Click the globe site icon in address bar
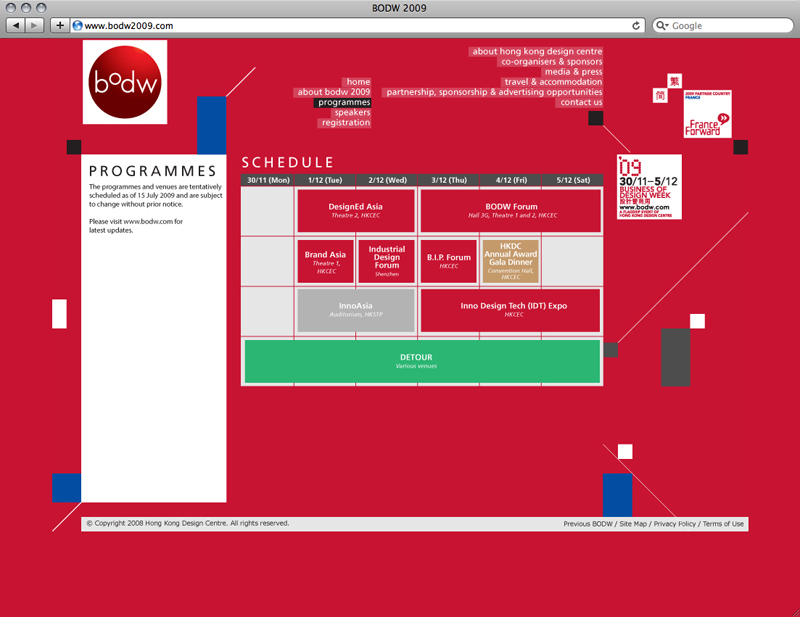Screen dimensions: 800x617 tap(78, 26)
